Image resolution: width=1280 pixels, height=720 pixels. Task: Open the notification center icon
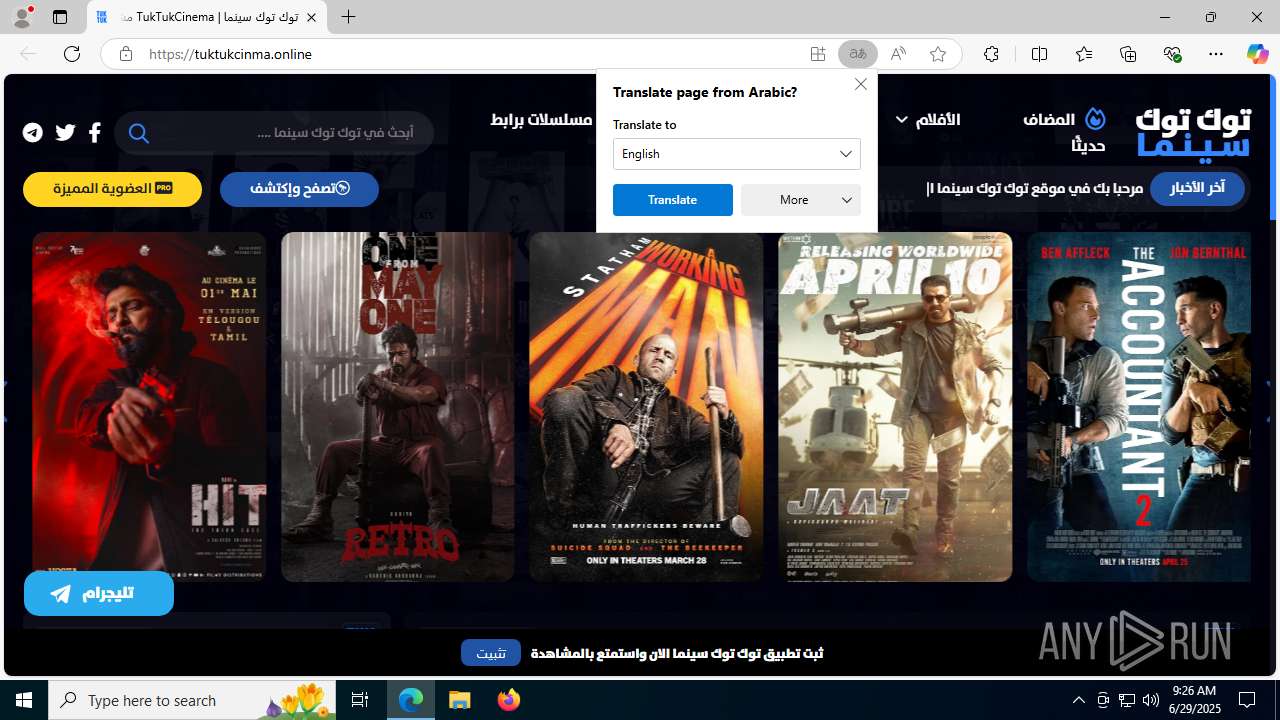[x=1247, y=700]
